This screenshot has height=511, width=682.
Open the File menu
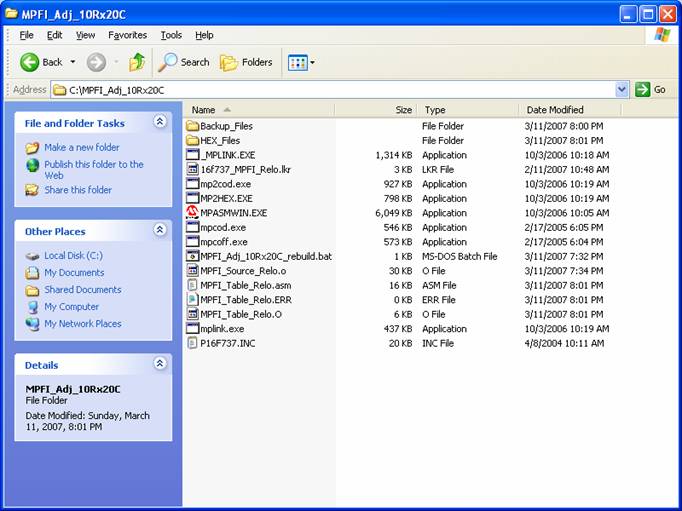(27, 35)
